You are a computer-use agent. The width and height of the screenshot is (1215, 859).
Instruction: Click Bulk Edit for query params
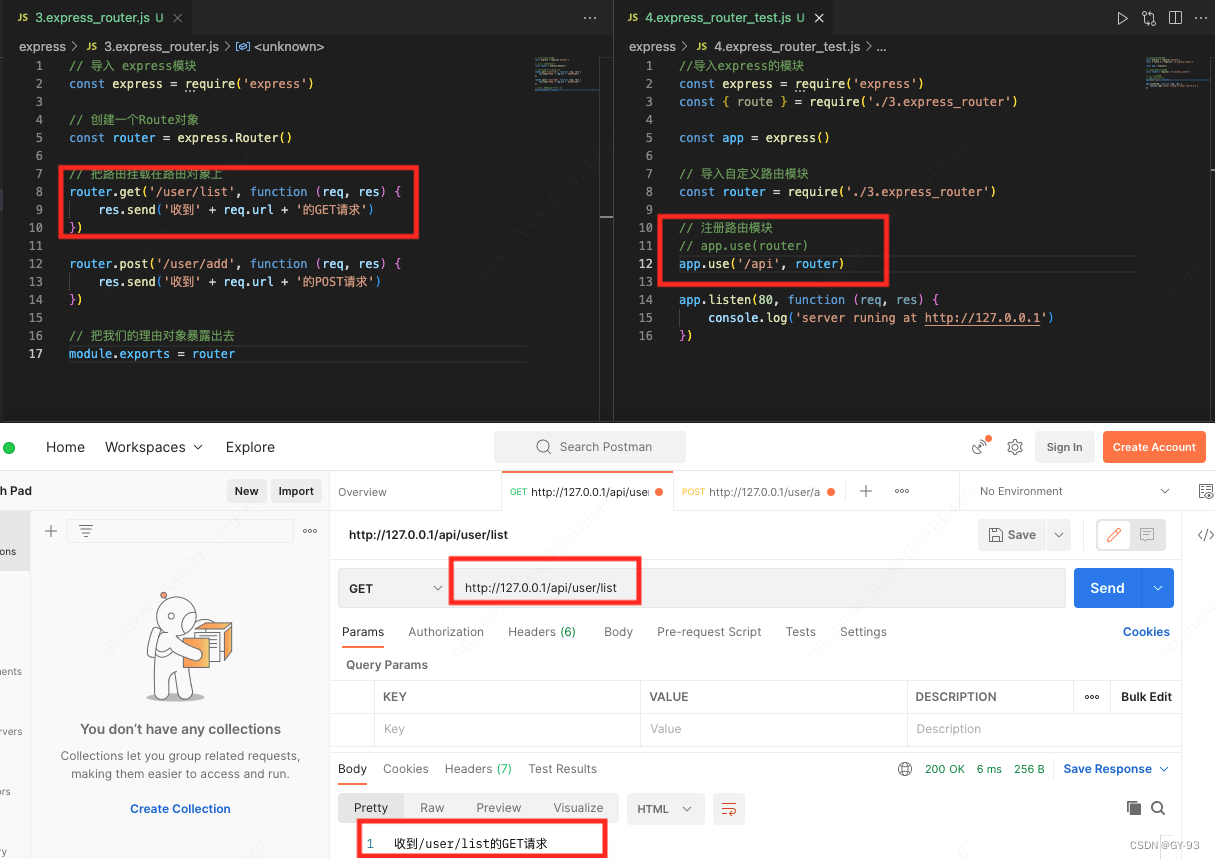click(1146, 697)
